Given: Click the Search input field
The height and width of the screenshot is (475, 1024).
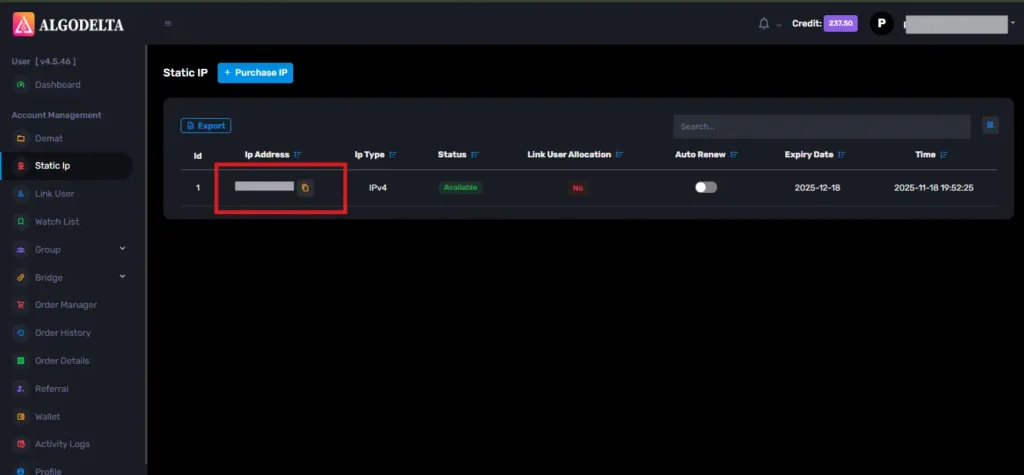Looking at the screenshot, I should point(820,126).
